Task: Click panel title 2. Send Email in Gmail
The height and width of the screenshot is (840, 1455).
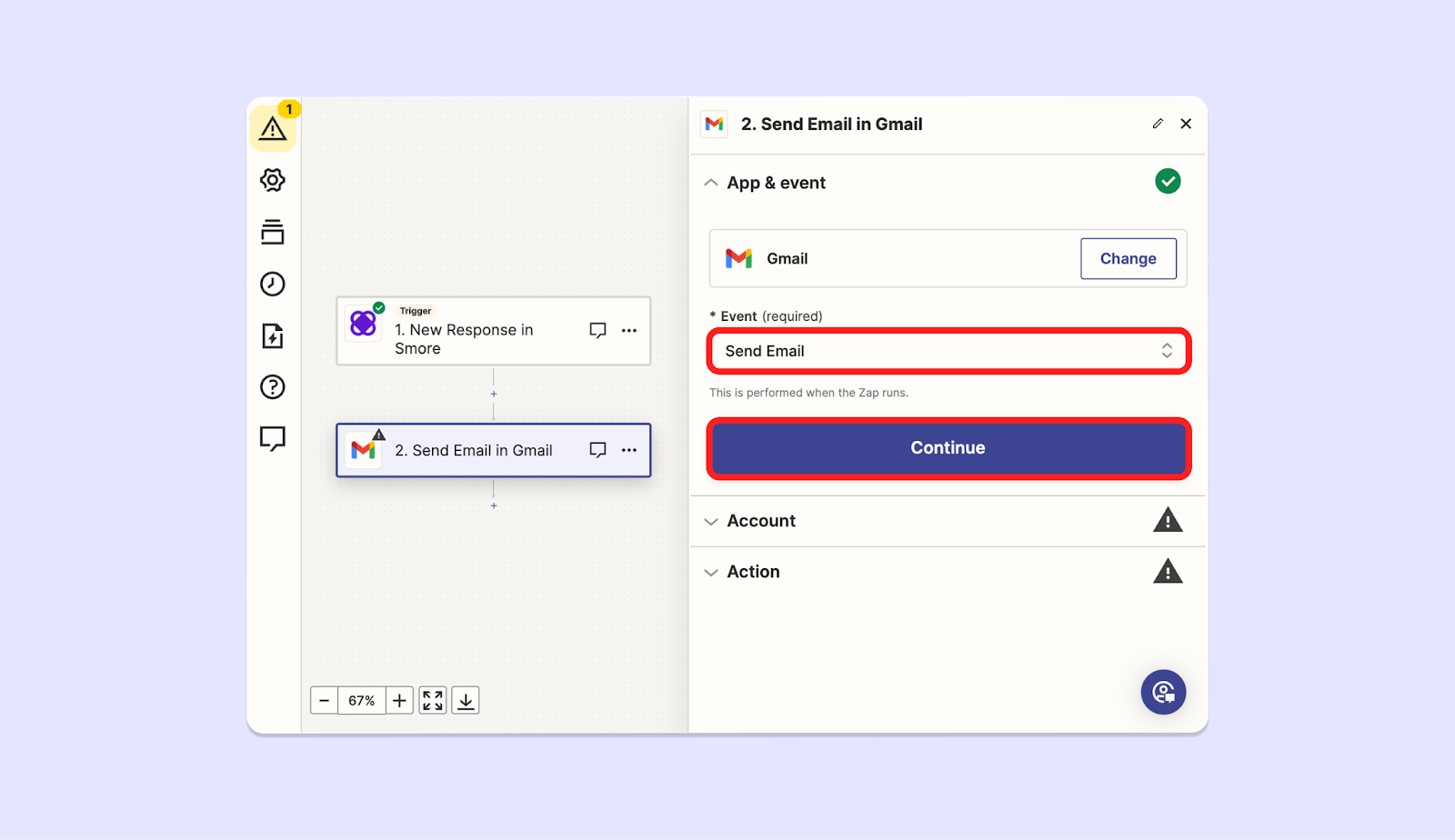Action: (831, 125)
